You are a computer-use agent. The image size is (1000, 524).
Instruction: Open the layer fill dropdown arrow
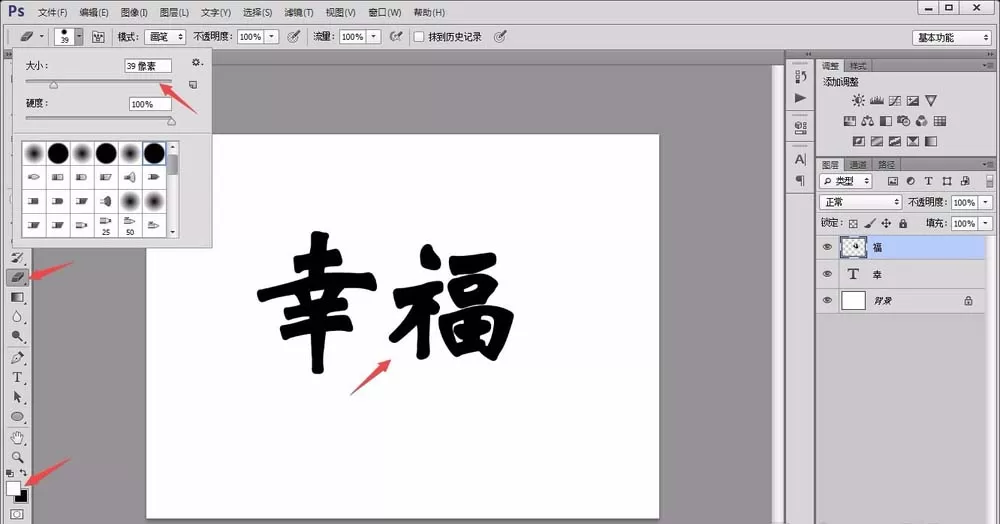pyautogui.click(x=986, y=223)
